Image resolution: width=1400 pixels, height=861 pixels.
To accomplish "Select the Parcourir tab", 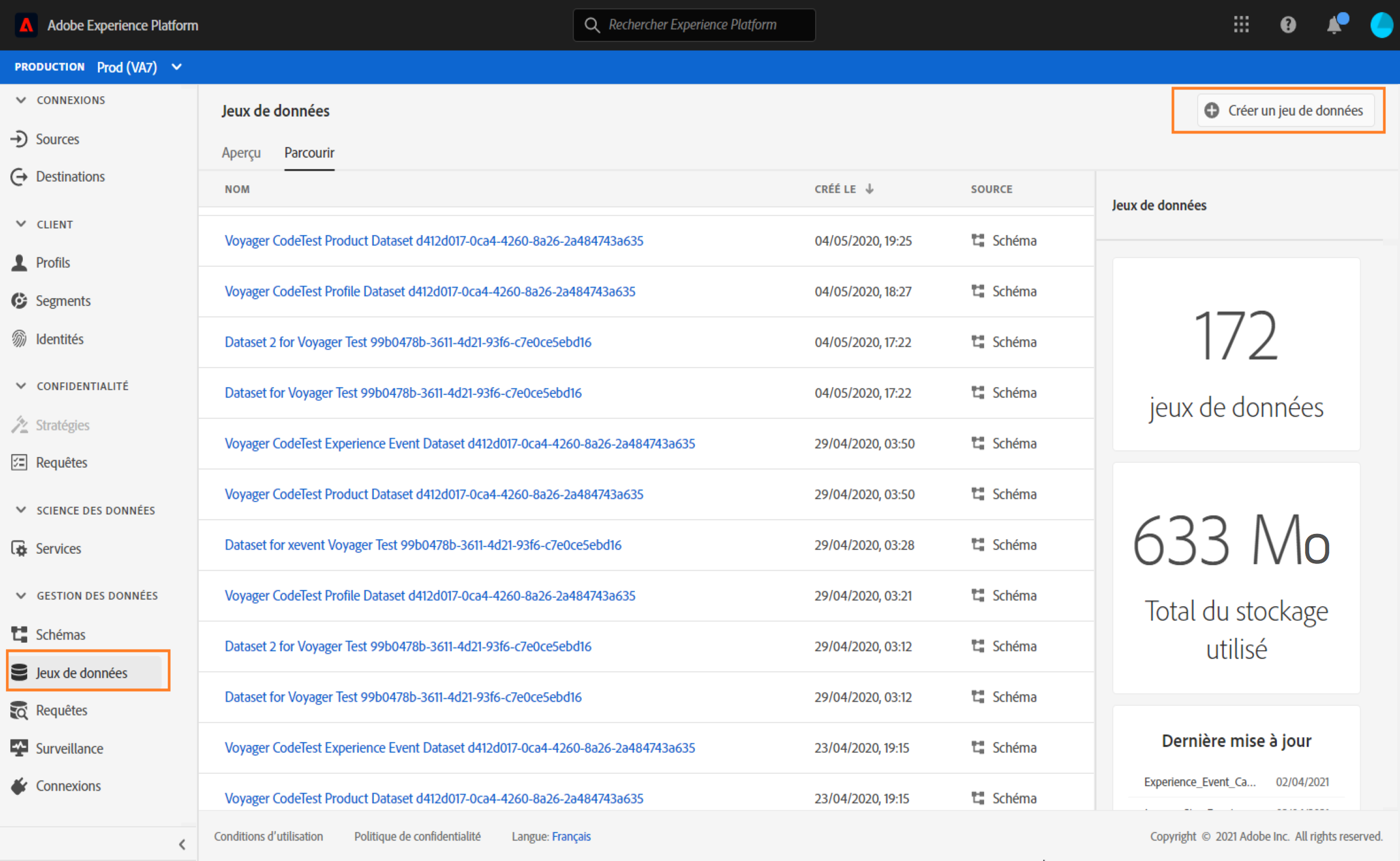I will (x=309, y=153).
